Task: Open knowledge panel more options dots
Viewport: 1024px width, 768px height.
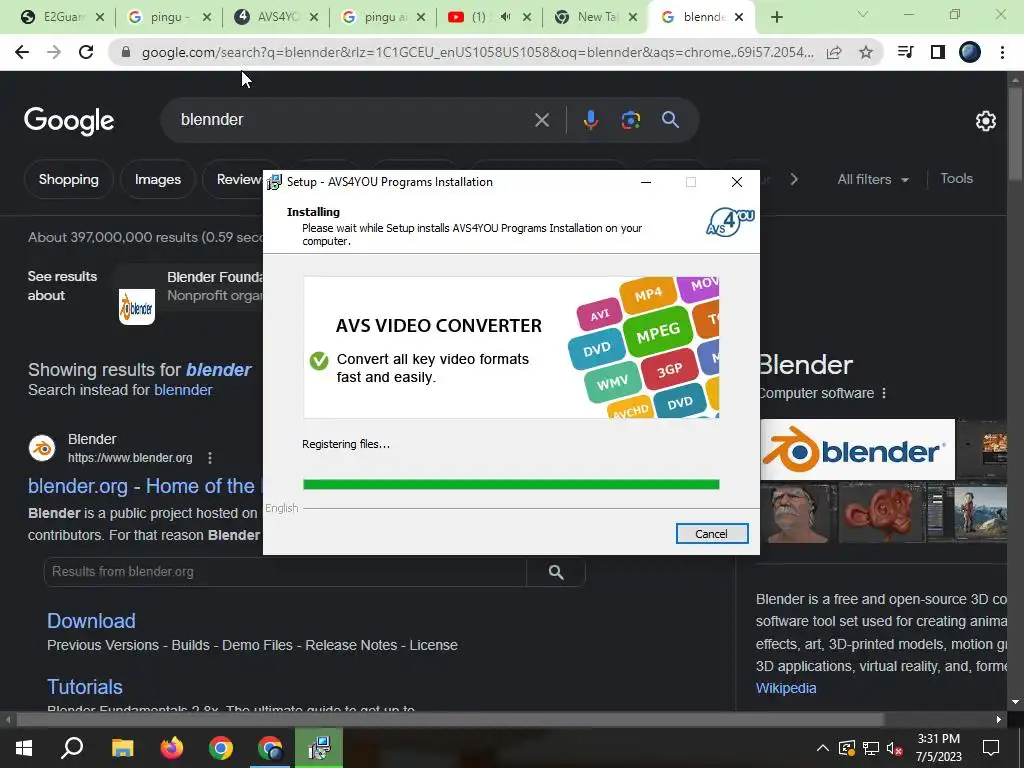Action: point(884,393)
